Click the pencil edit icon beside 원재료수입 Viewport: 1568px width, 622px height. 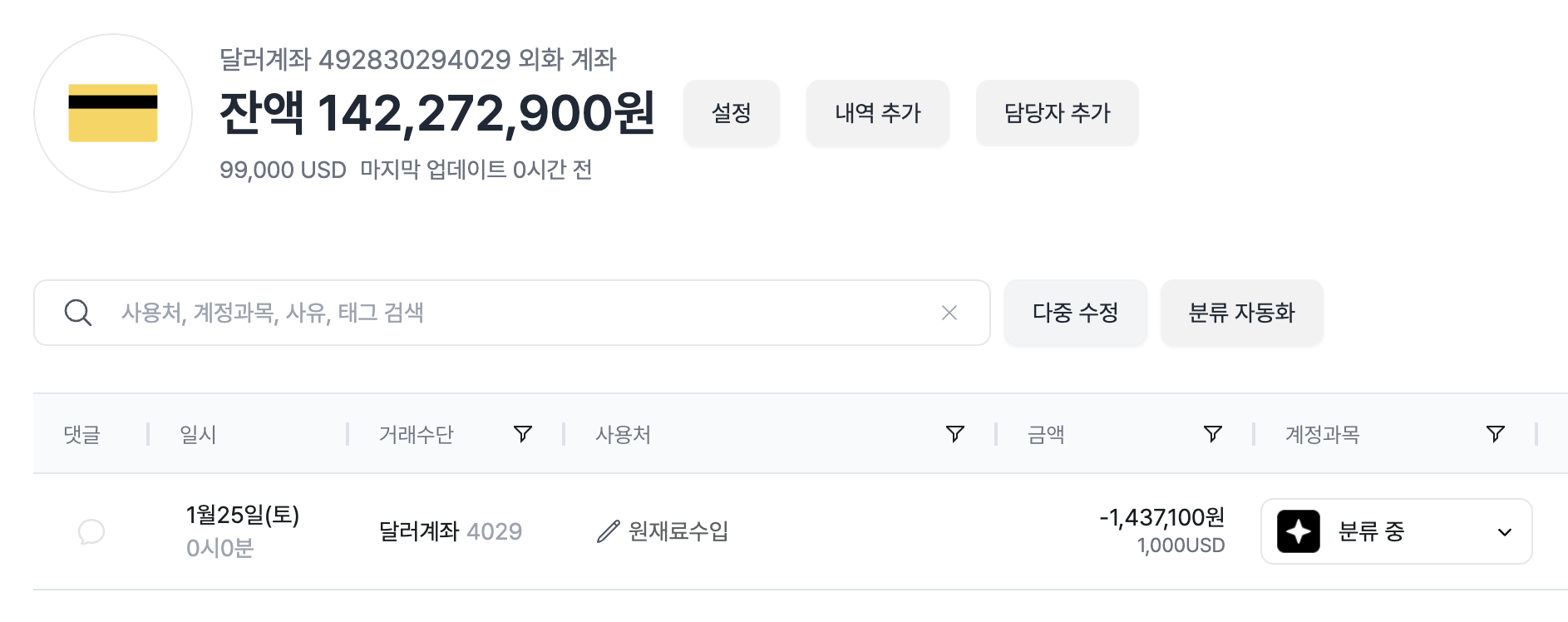(609, 531)
